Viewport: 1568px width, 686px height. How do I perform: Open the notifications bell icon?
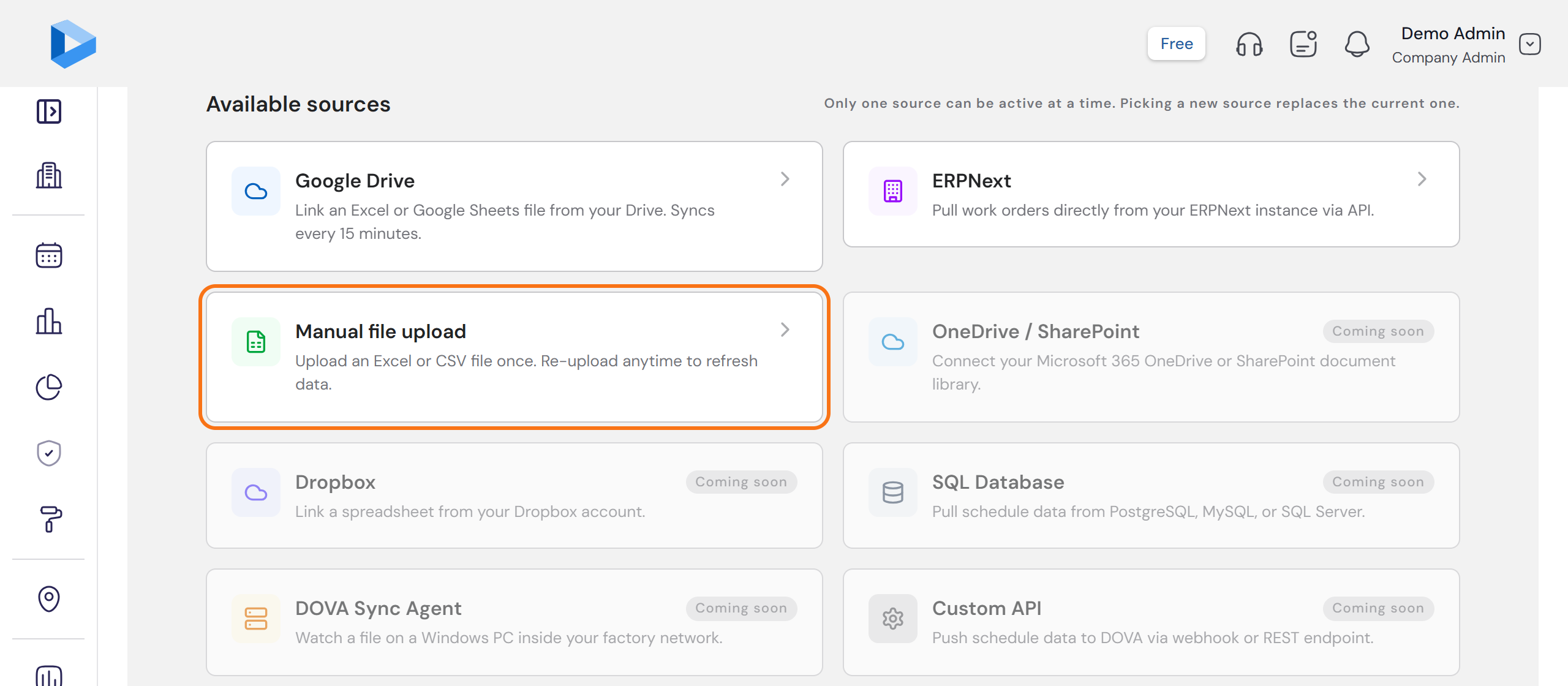(1357, 44)
